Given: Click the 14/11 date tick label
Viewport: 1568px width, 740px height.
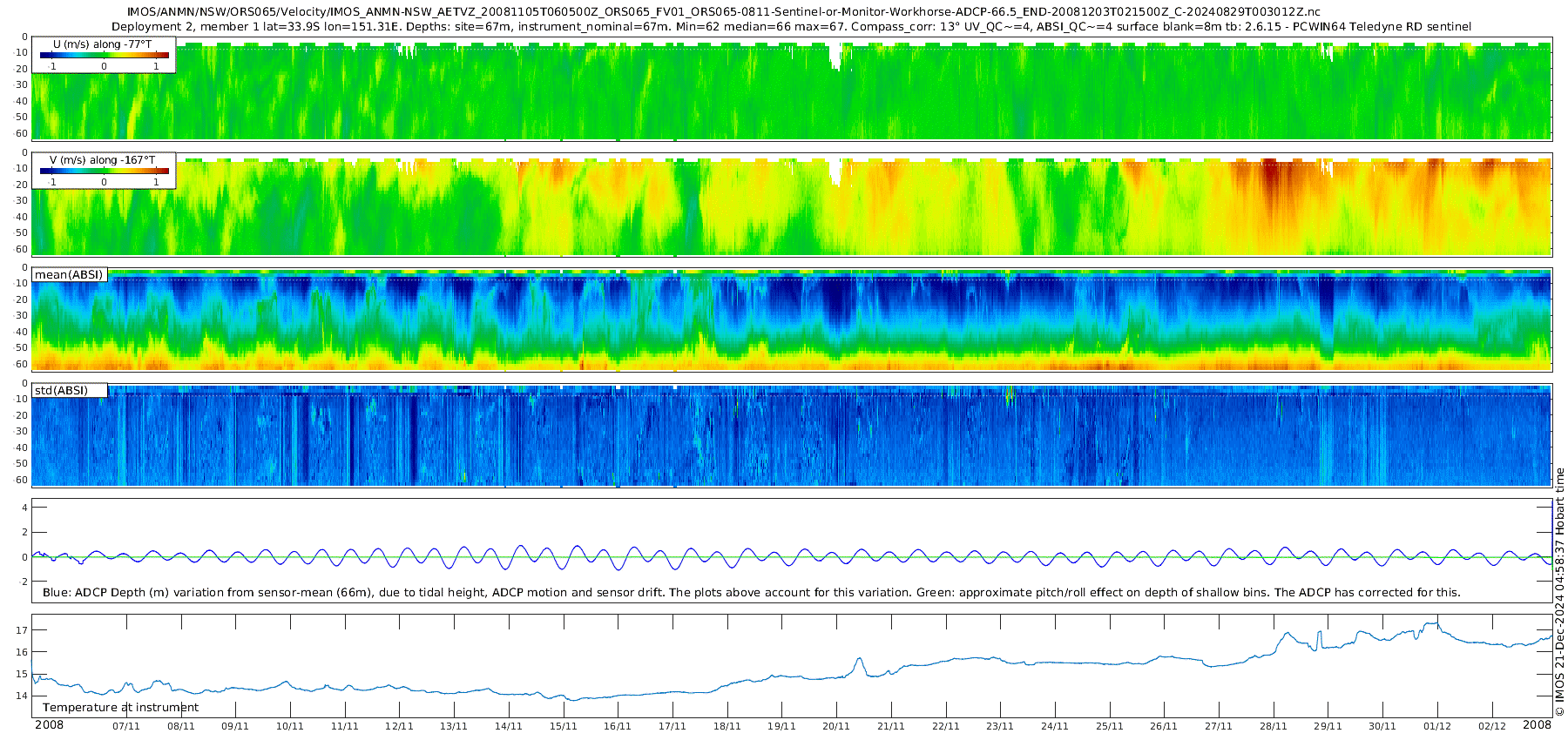Looking at the screenshot, I should pos(509,726).
